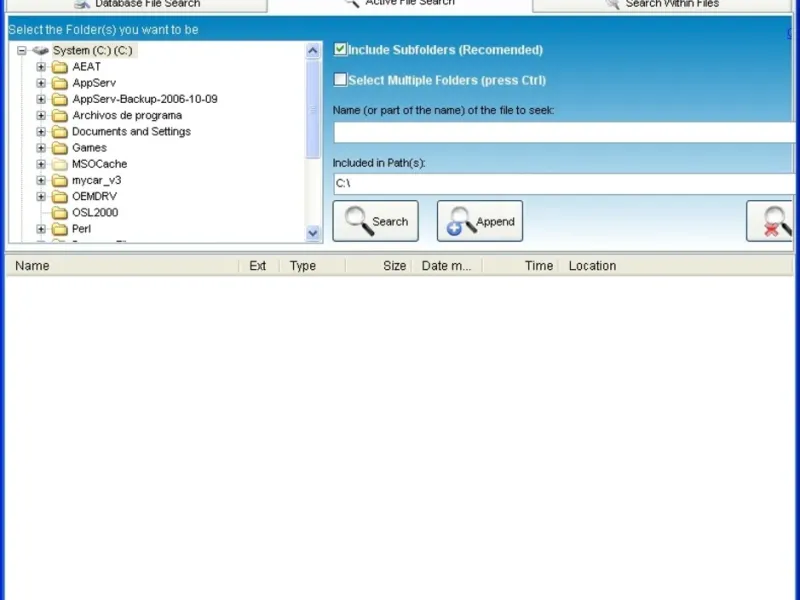Click the Games folder icon

60,148
